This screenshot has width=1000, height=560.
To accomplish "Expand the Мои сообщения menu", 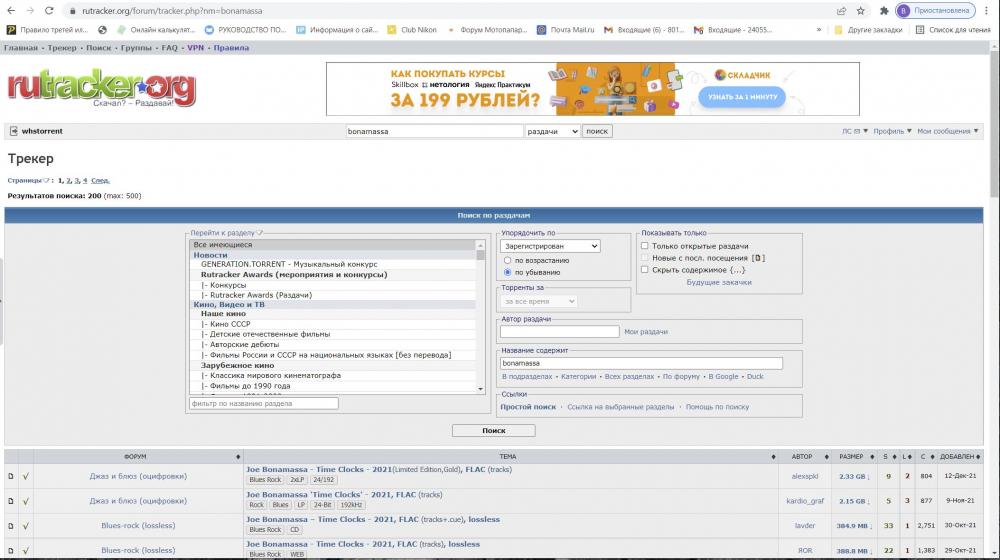I will pos(948,131).
